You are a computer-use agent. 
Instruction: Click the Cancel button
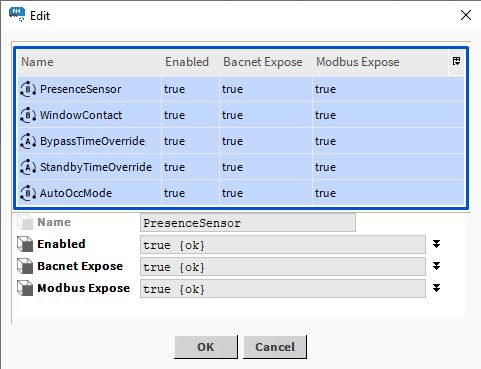pos(275,347)
